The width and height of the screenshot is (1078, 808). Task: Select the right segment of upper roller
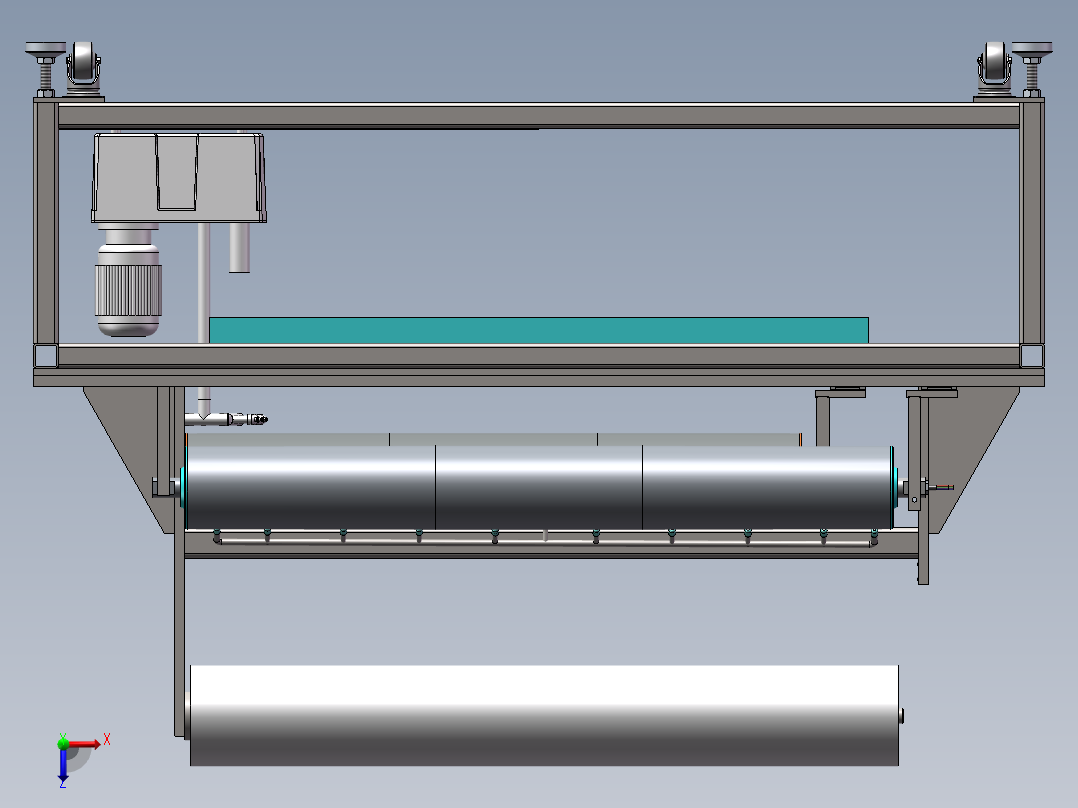click(767, 488)
